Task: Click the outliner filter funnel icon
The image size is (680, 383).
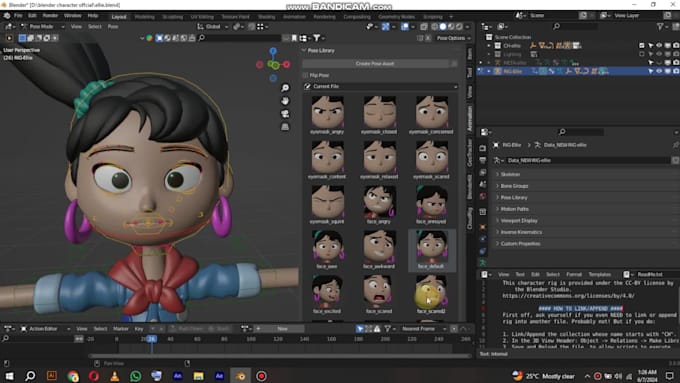Action: pos(660,27)
